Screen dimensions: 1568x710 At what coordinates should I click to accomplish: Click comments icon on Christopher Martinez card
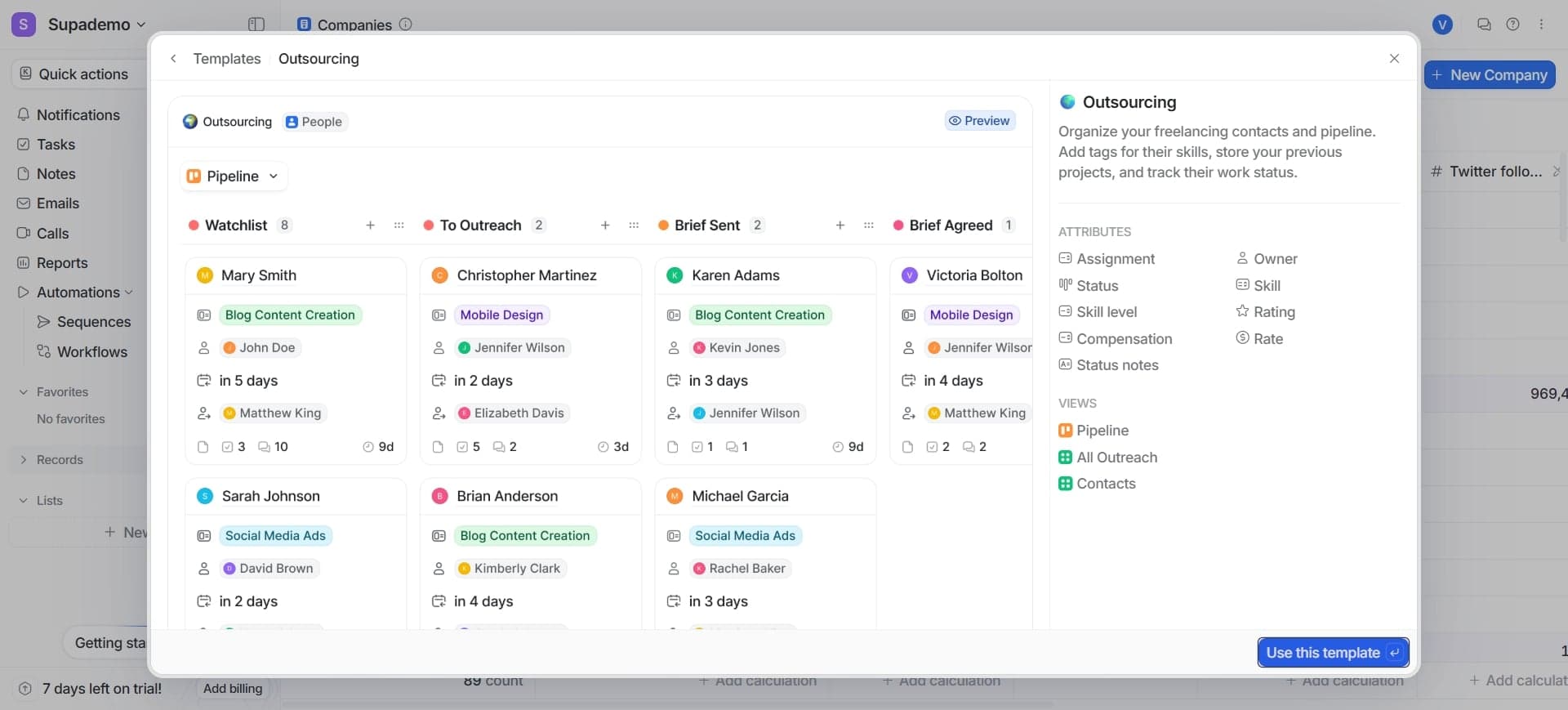[498, 447]
